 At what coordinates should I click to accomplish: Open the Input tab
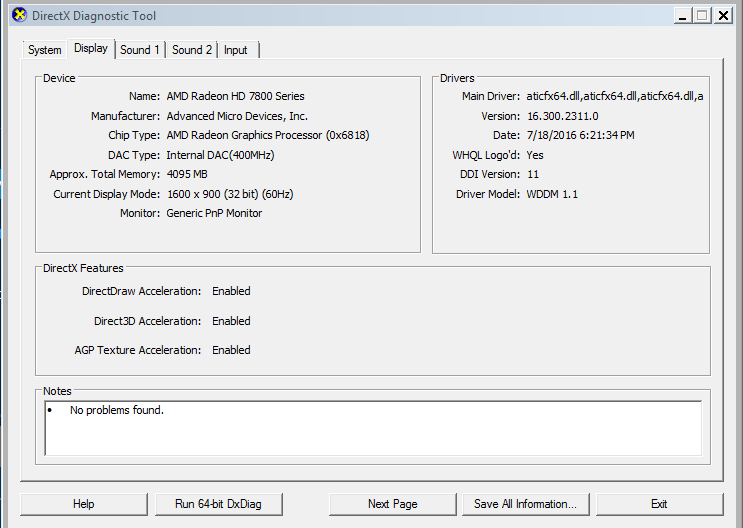click(236, 50)
